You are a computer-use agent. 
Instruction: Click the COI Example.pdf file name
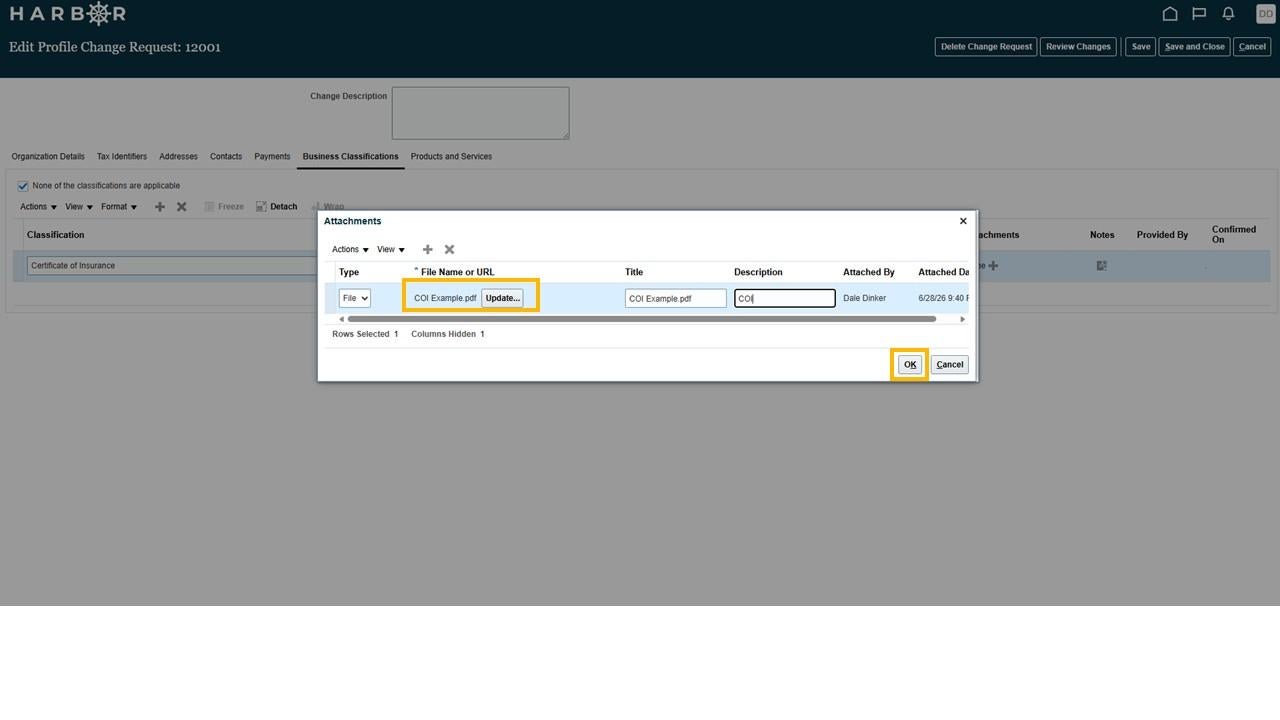[x=445, y=298]
